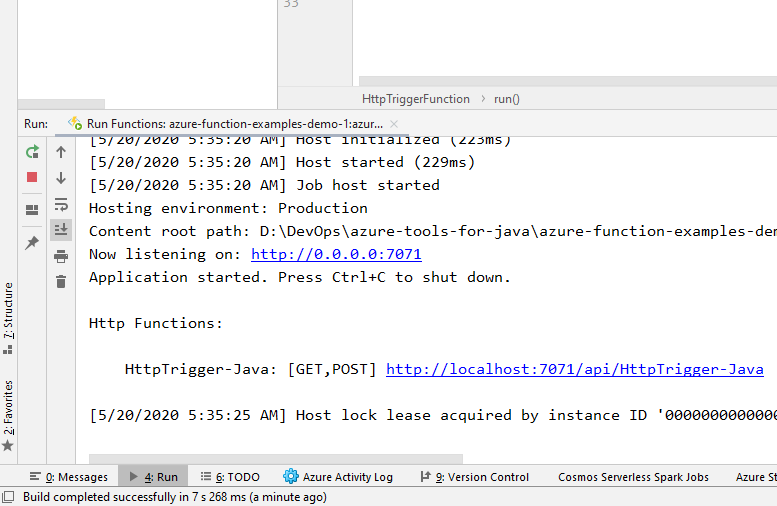This screenshot has width=777, height=506.
Task: Click the 'Job host started' log line
Action: [x=264, y=185]
